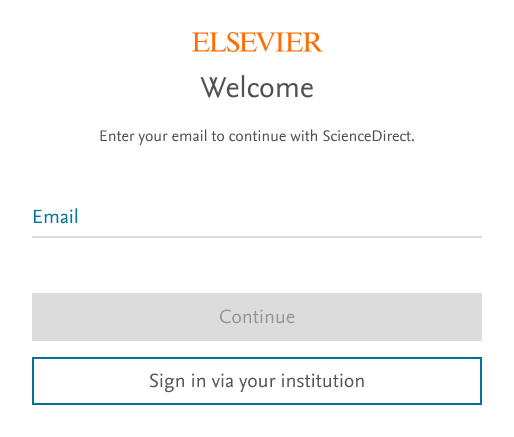Click the Email field label
The width and height of the screenshot is (514, 437).
[55, 217]
